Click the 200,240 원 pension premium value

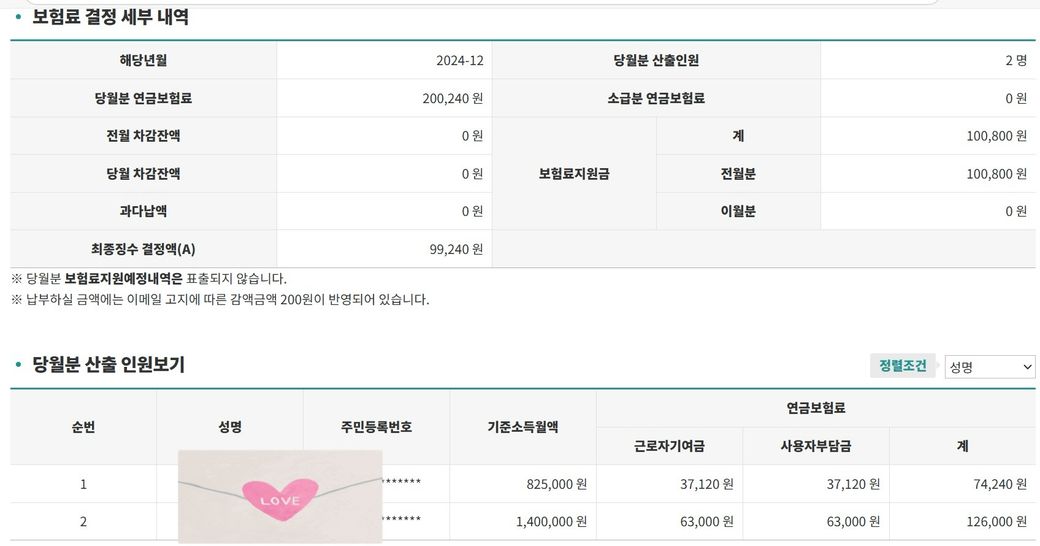[x=453, y=98]
